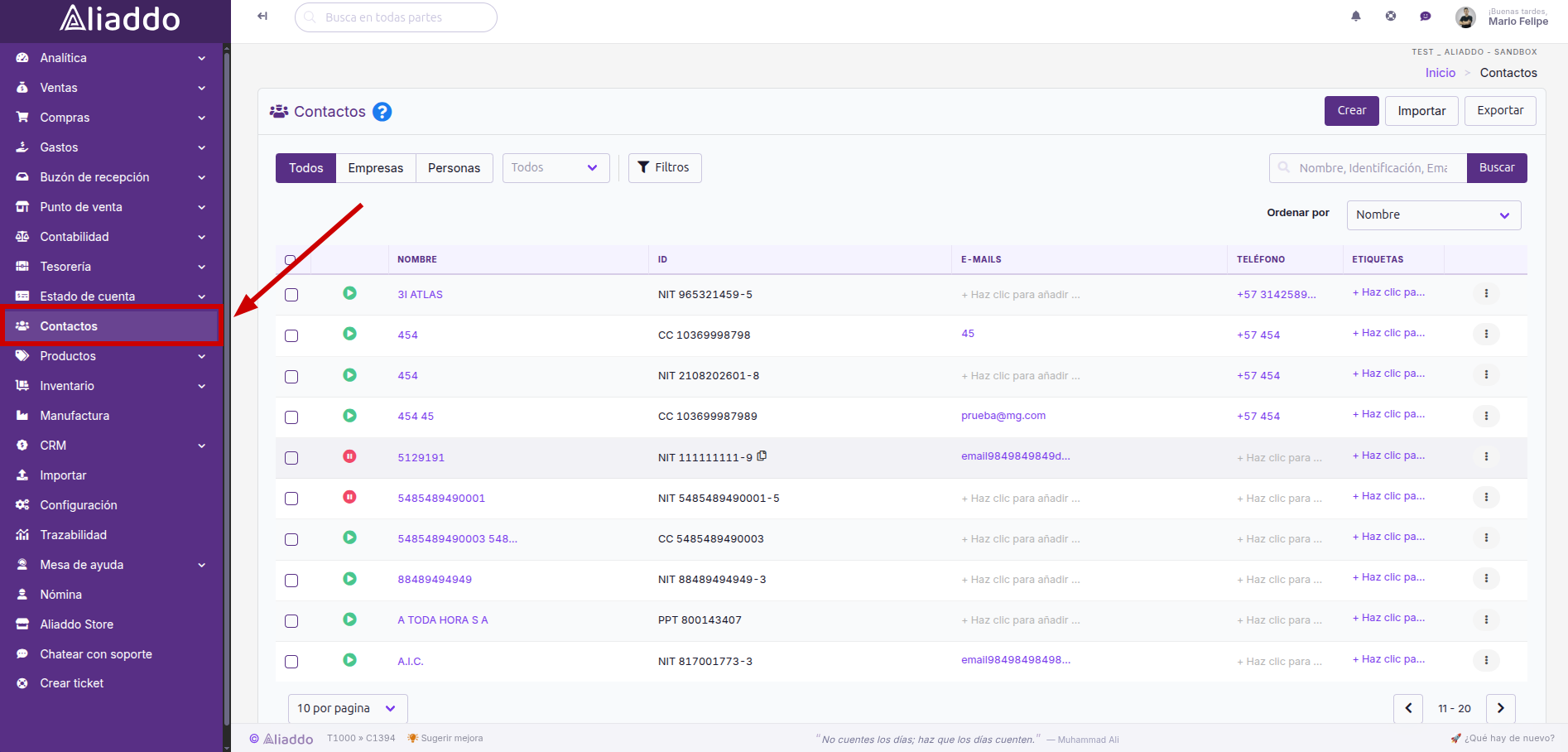Image resolution: width=1568 pixels, height=752 pixels.
Task: Click the Buscar button
Action: point(1497,168)
